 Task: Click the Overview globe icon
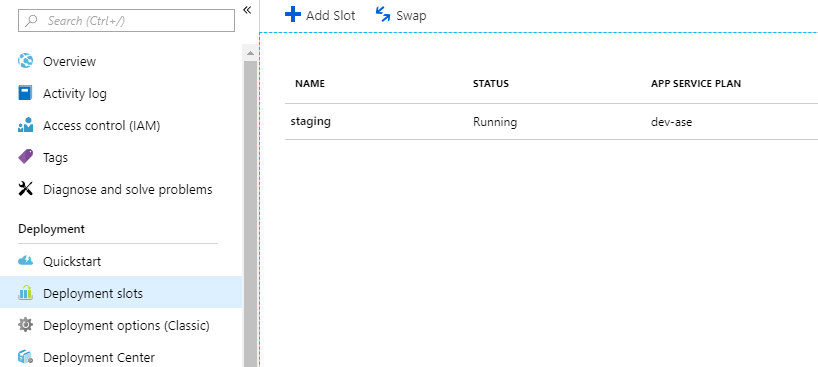(26, 61)
